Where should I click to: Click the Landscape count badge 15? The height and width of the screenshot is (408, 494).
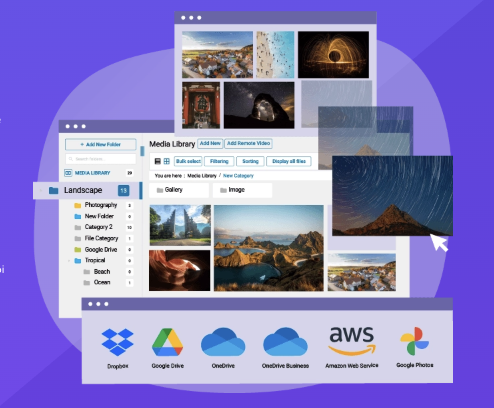click(123, 191)
